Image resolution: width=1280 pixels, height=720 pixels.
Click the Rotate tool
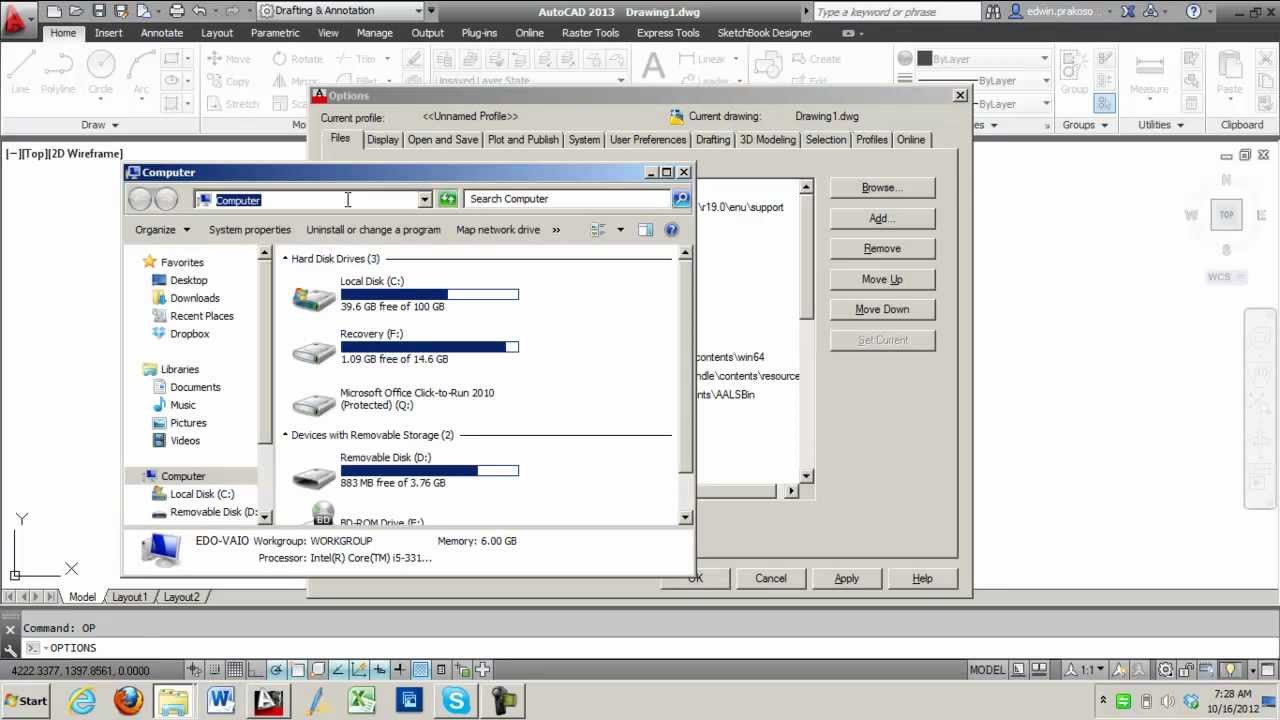point(297,59)
